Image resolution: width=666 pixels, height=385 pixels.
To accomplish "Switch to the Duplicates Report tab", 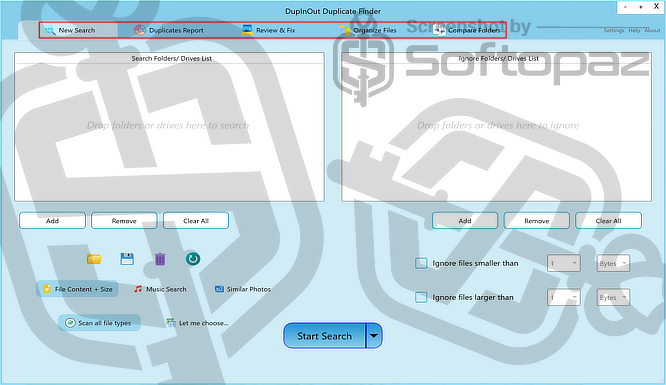I will (169, 30).
